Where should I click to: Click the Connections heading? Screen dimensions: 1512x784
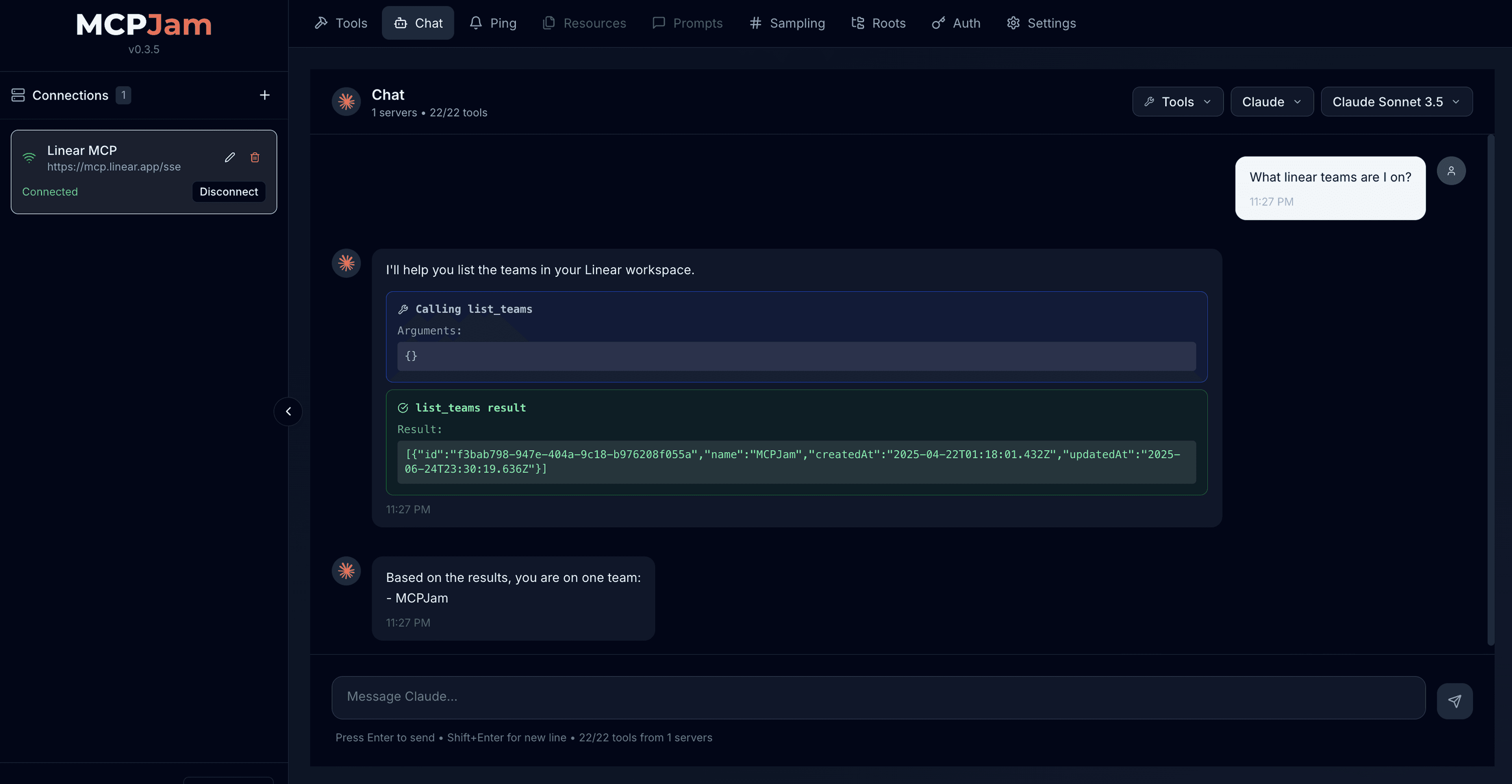(70, 95)
